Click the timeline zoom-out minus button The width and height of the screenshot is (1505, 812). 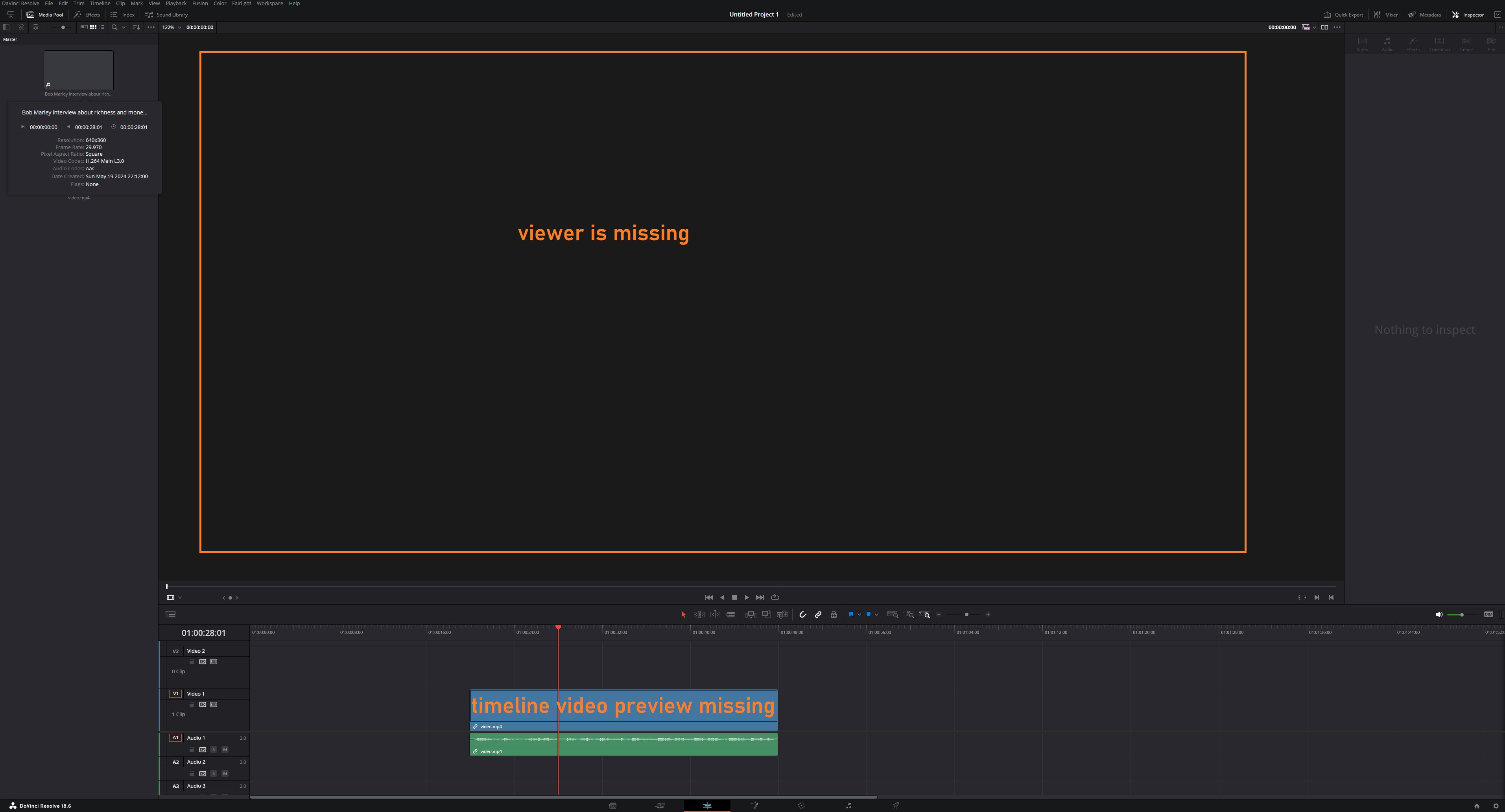click(x=939, y=615)
